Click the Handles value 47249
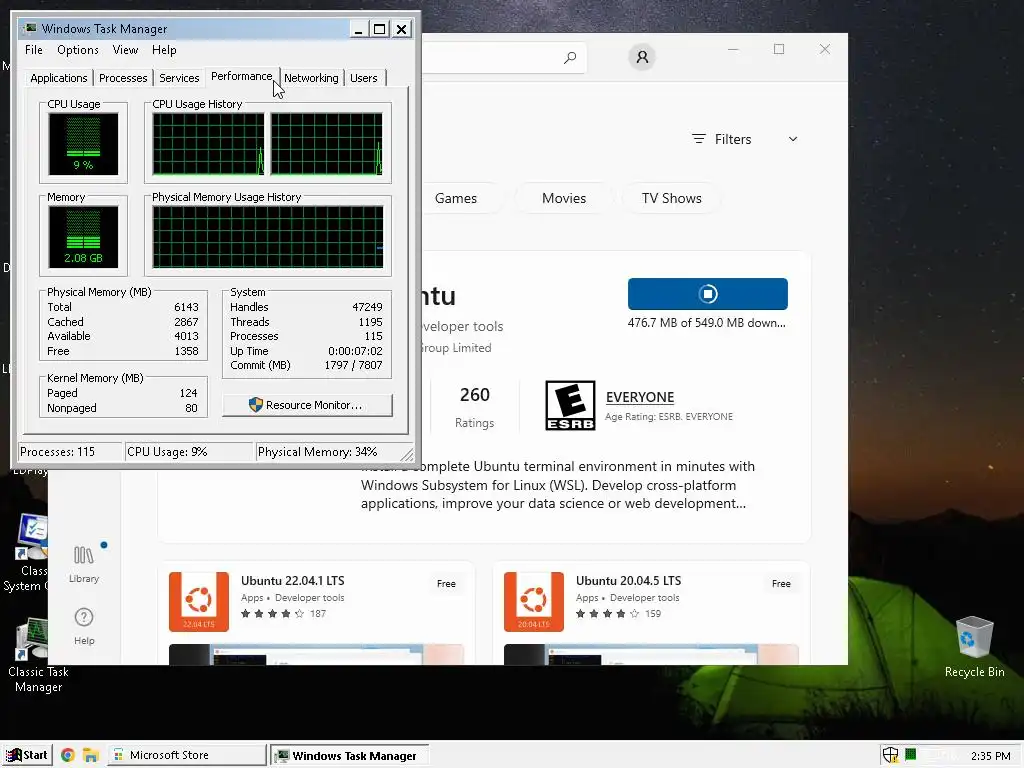Viewport: 1024px width, 768px height. coord(367,307)
